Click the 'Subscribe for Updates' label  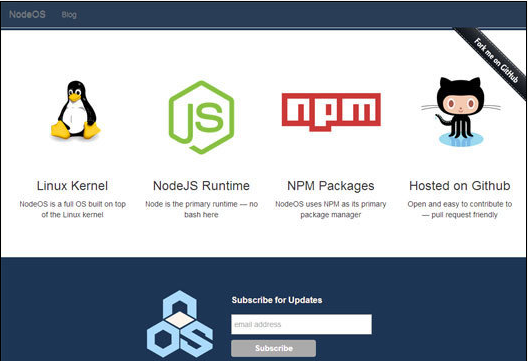click(277, 300)
